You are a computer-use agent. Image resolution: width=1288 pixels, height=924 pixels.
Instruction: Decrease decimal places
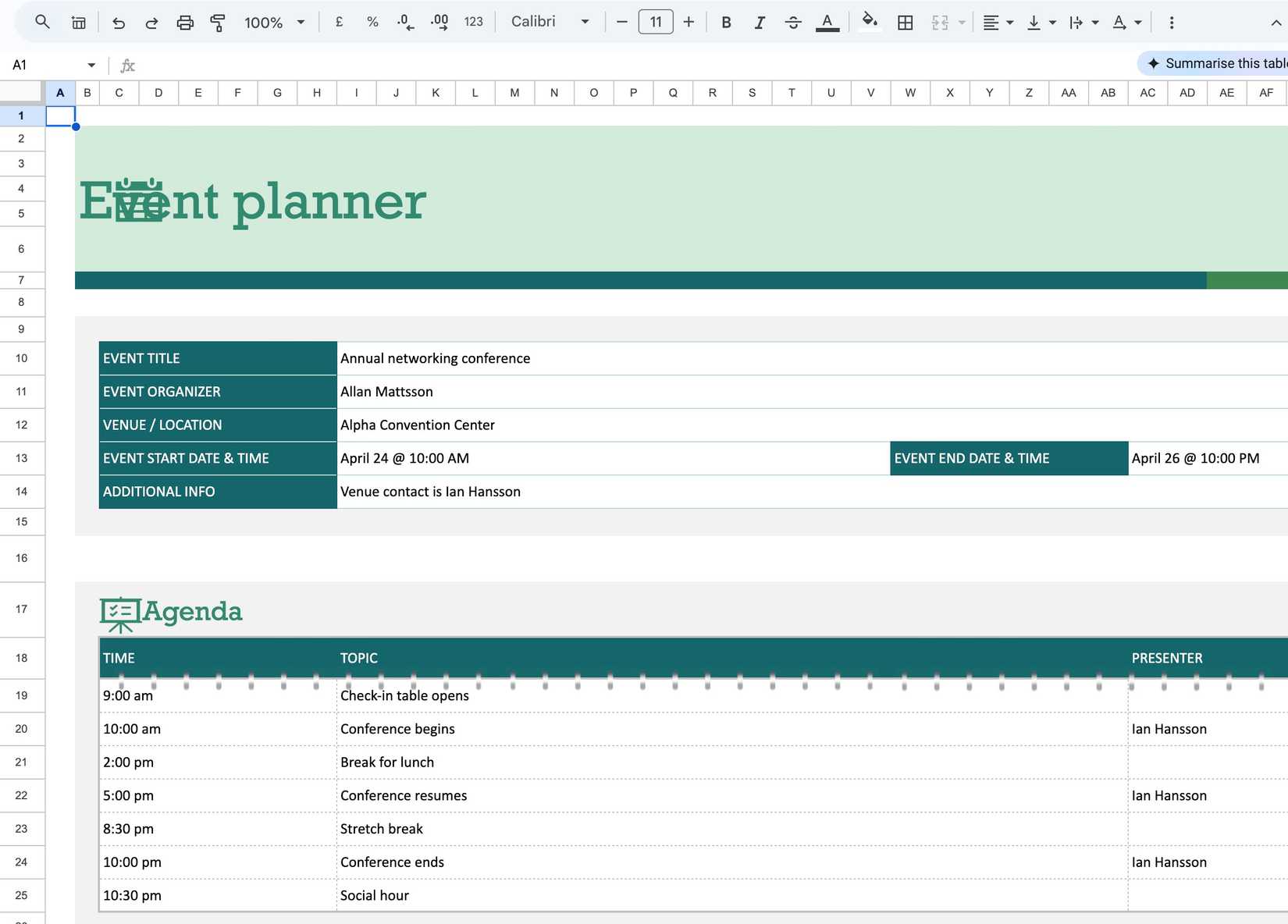coord(405,22)
